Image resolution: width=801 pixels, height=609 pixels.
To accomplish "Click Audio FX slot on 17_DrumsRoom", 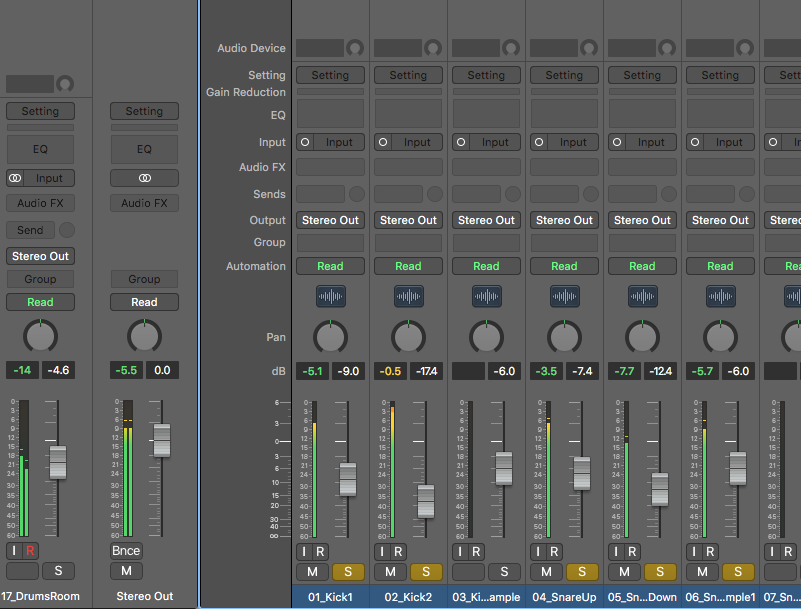I will pos(40,203).
